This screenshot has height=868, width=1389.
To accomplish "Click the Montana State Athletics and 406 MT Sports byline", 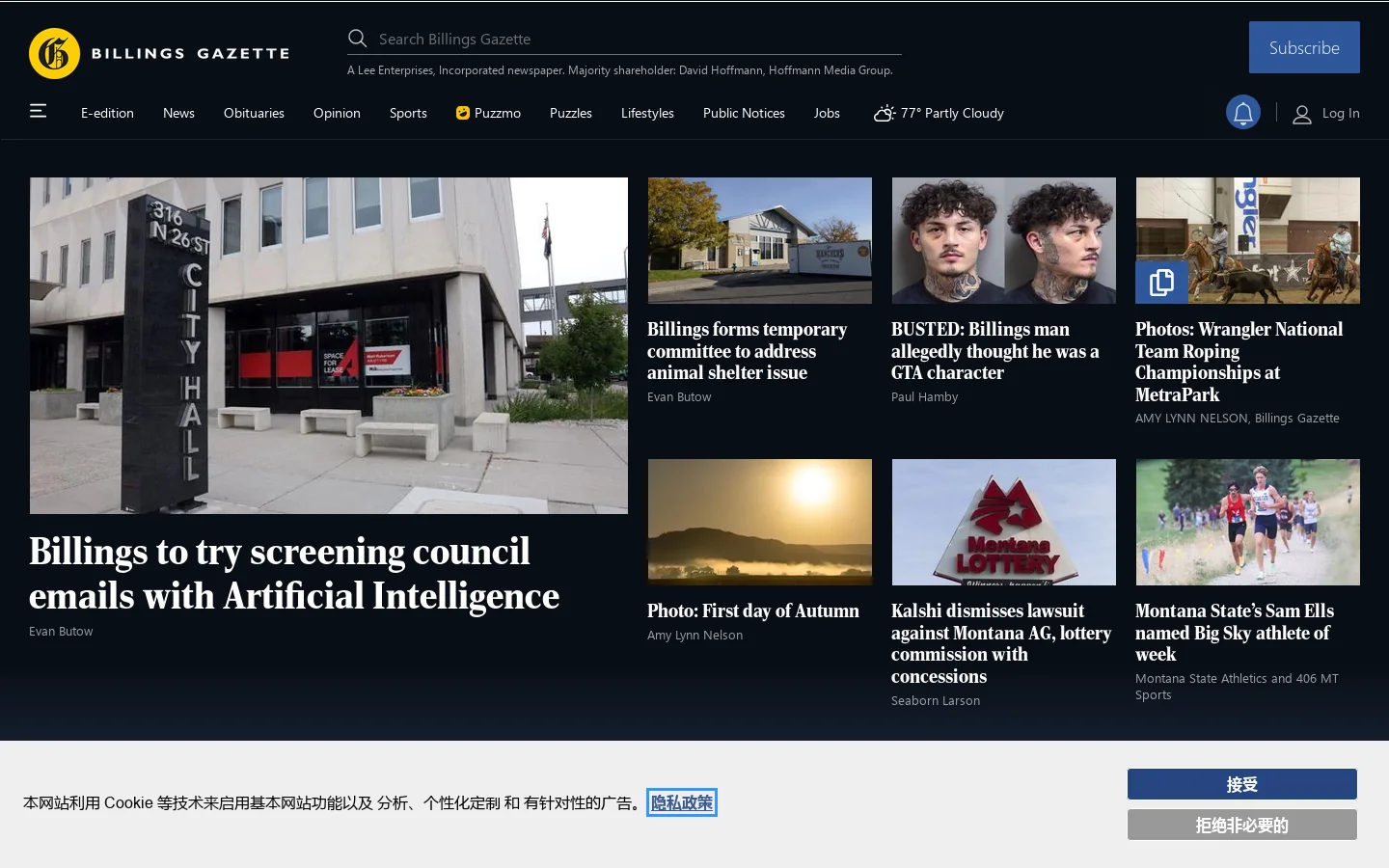I will click(x=1237, y=686).
